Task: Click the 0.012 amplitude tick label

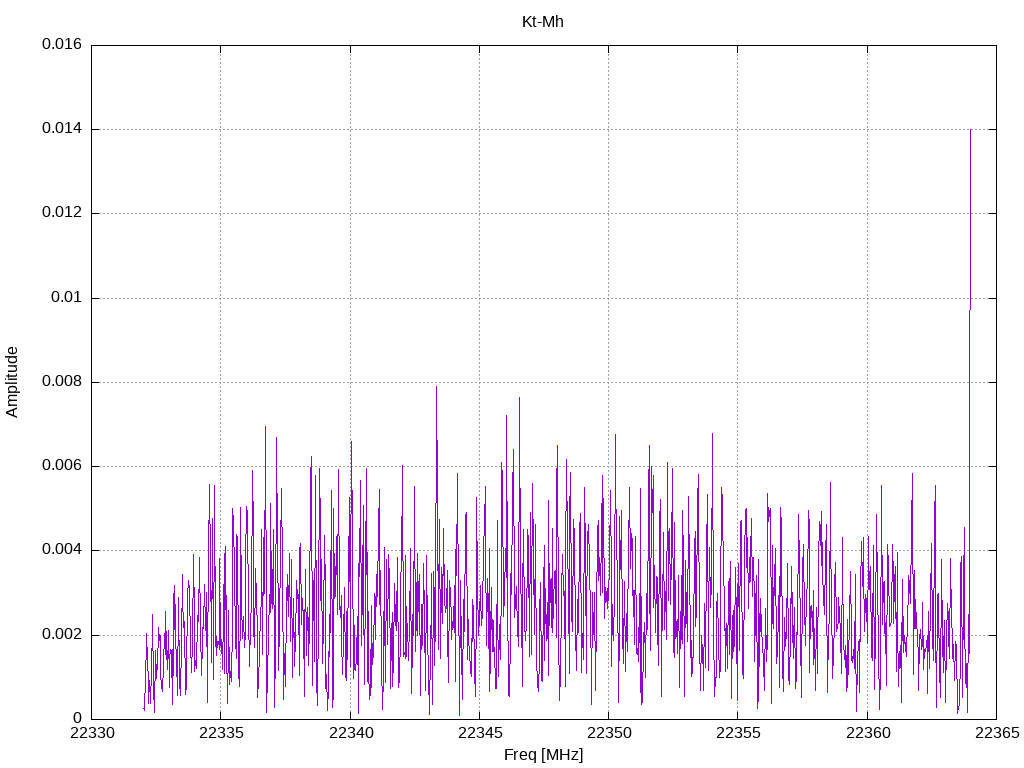Action: pyautogui.click(x=62, y=213)
